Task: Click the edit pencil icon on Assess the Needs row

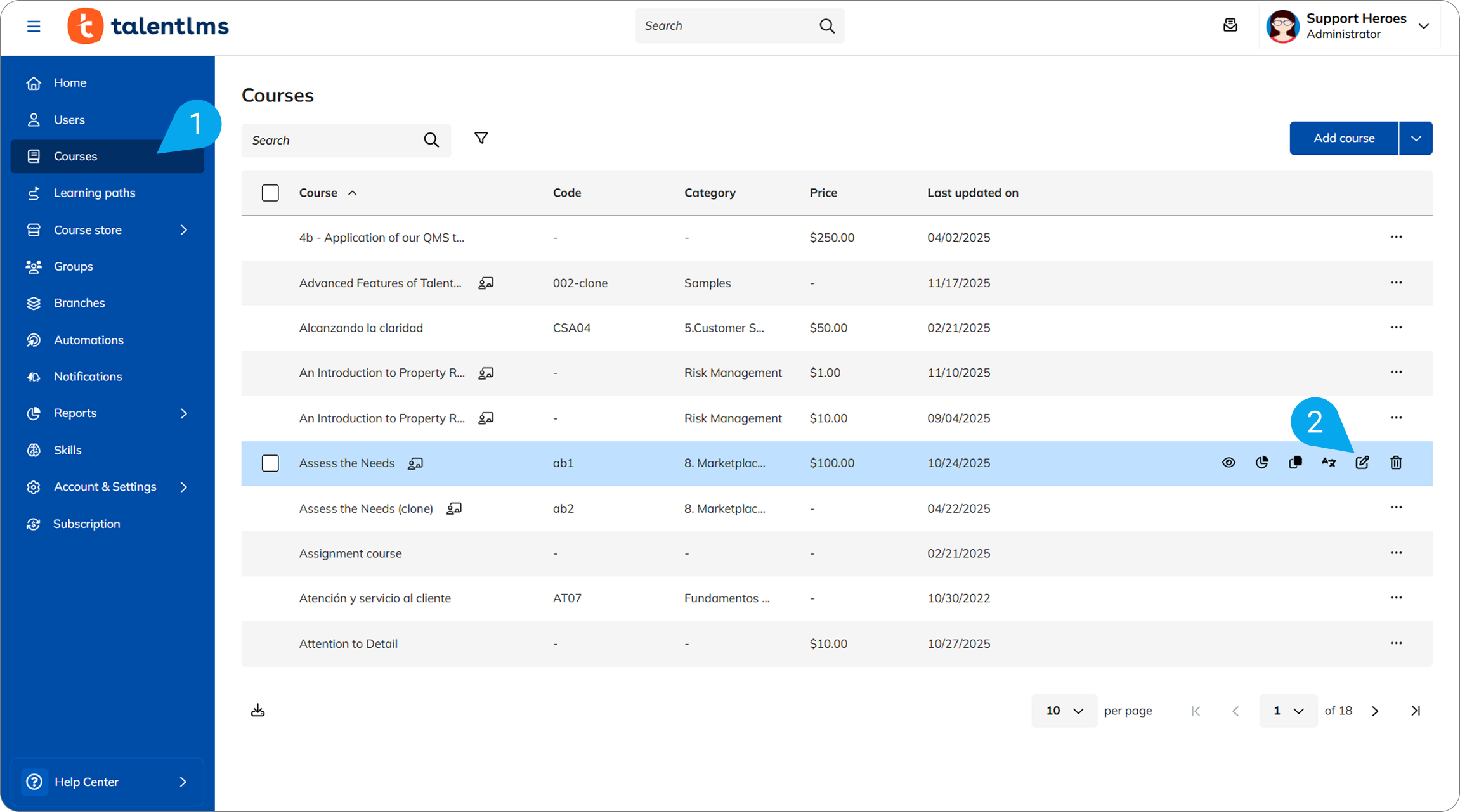Action: (1362, 463)
